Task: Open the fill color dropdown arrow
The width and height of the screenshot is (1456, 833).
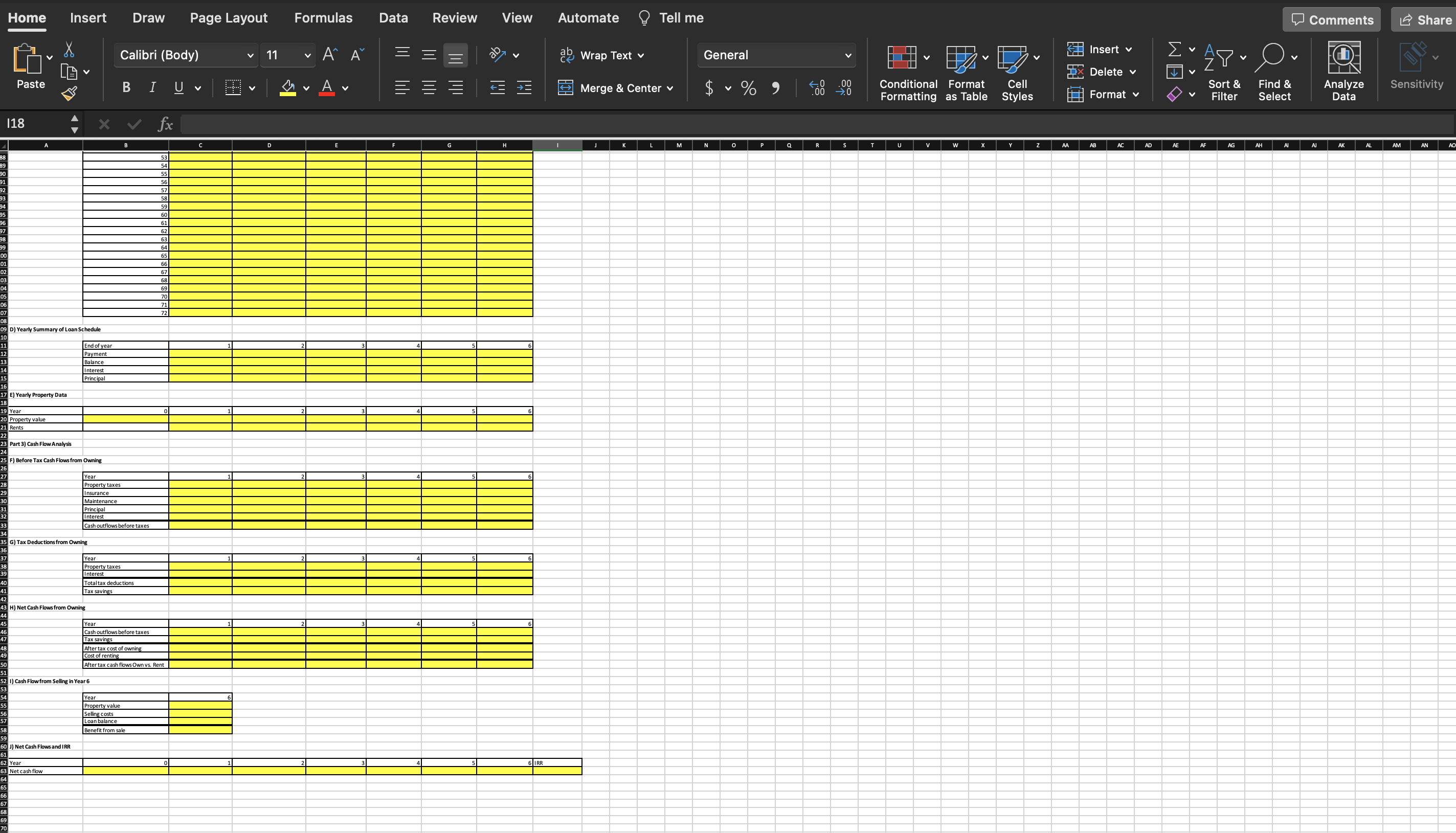Action: 306,88
